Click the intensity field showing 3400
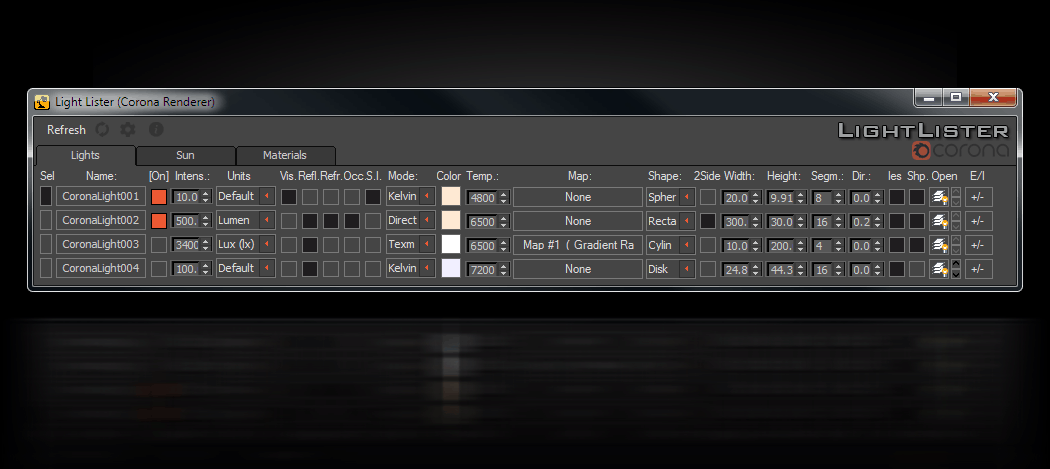The height and width of the screenshot is (469, 1050). click(x=187, y=245)
